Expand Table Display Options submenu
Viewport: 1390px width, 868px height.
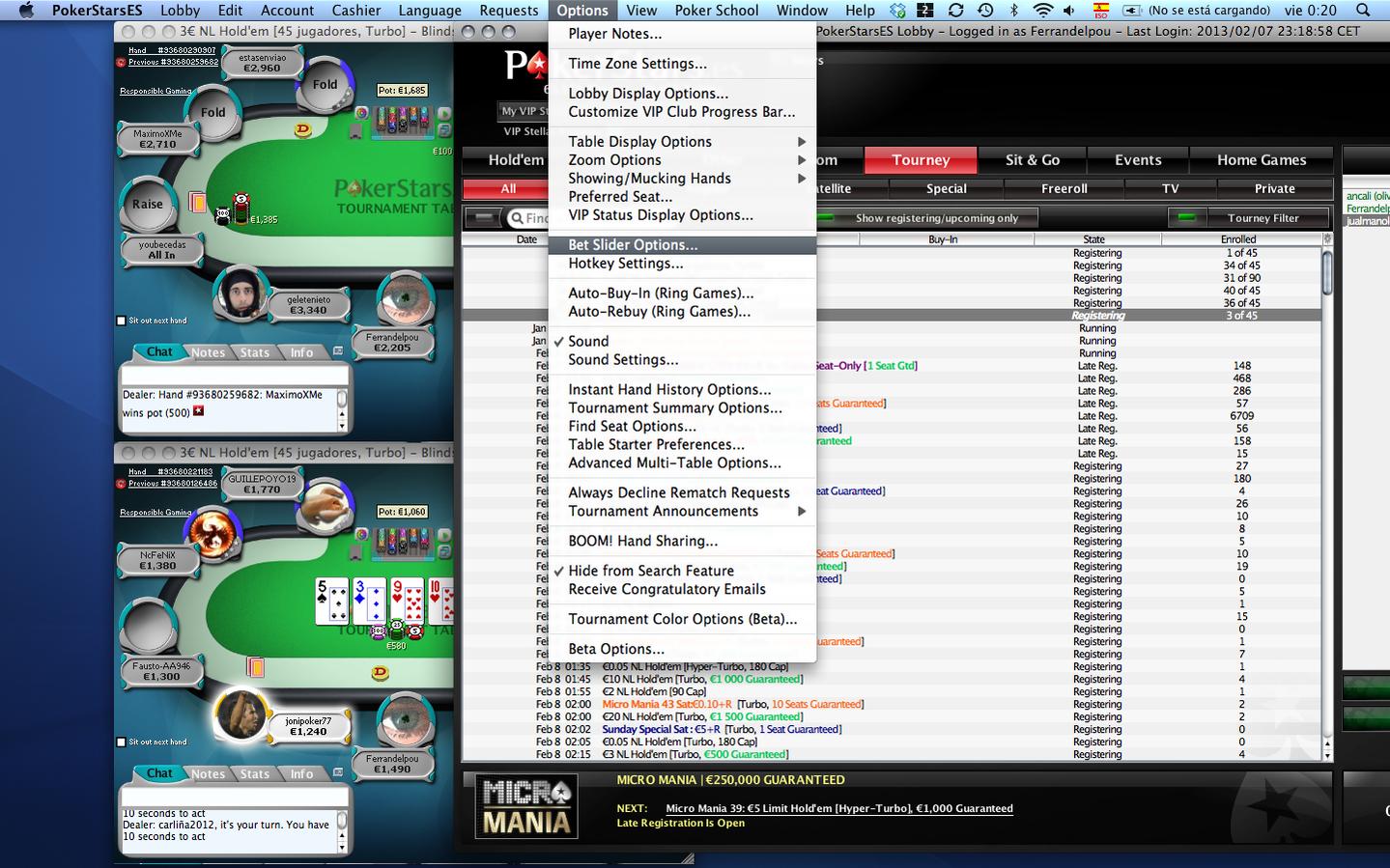coord(682,141)
